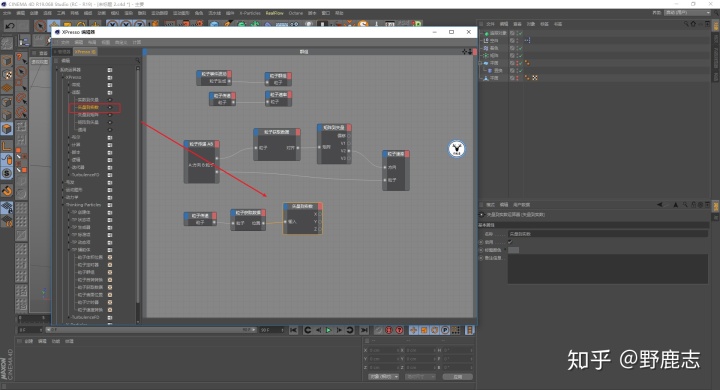Expand the 逻辑 group in pool tree
This screenshot has width=720, height=390.
pos(70,160)
